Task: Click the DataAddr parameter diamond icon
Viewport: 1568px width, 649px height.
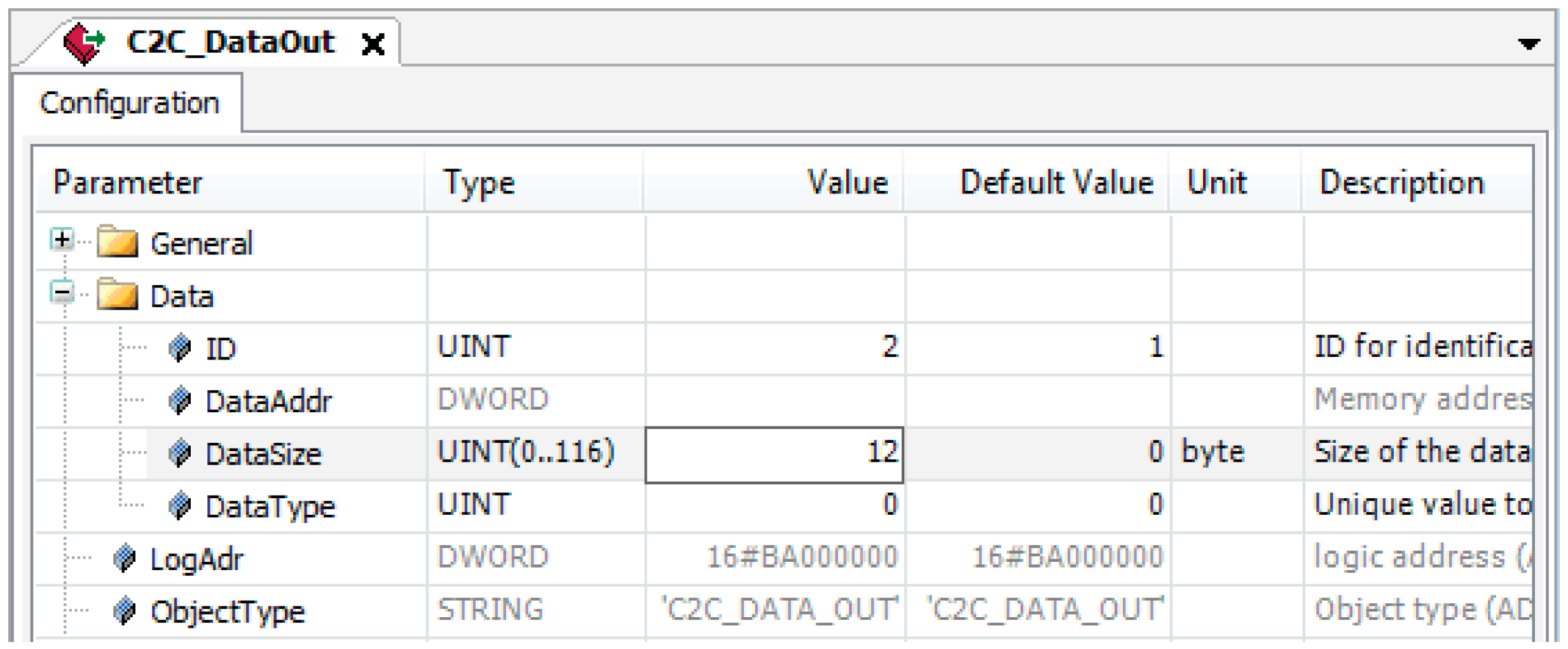Action: 179,401
